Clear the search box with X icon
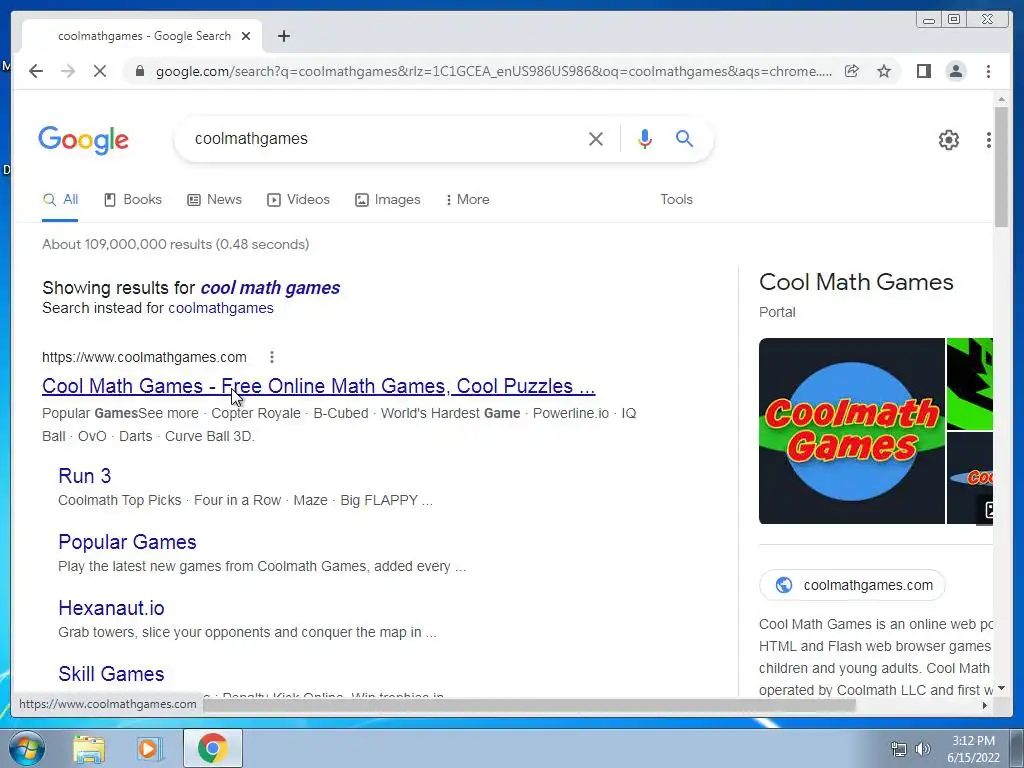The width and height of the screenshot is (1024, 768). 596,139
